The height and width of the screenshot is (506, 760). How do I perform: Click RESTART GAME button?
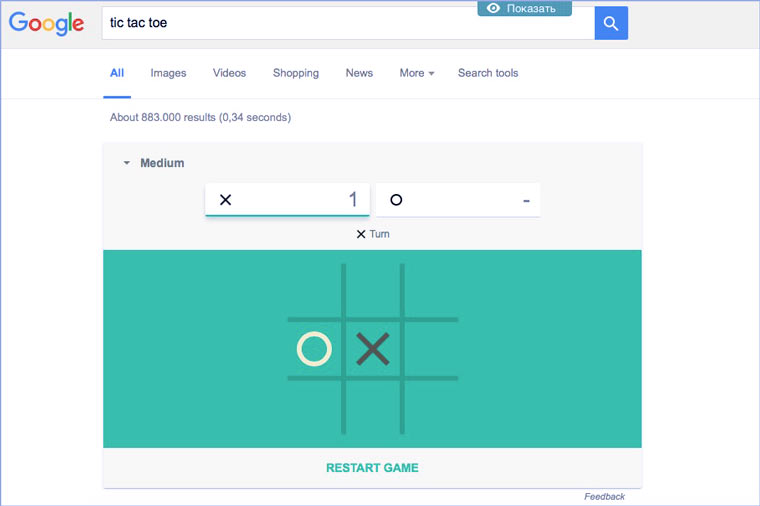pyautogui.click(x=372, y=468)
